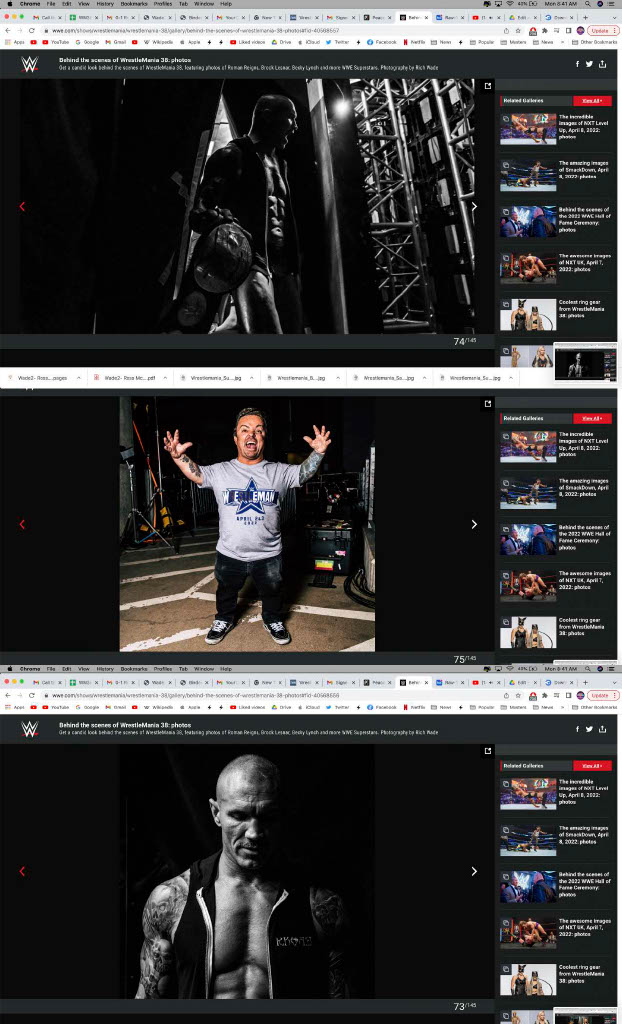Viewport: 622px width, 1024px height.
Task: Open the Apple menu in the topmost menu bar
Action: click(x=8, y=4)
